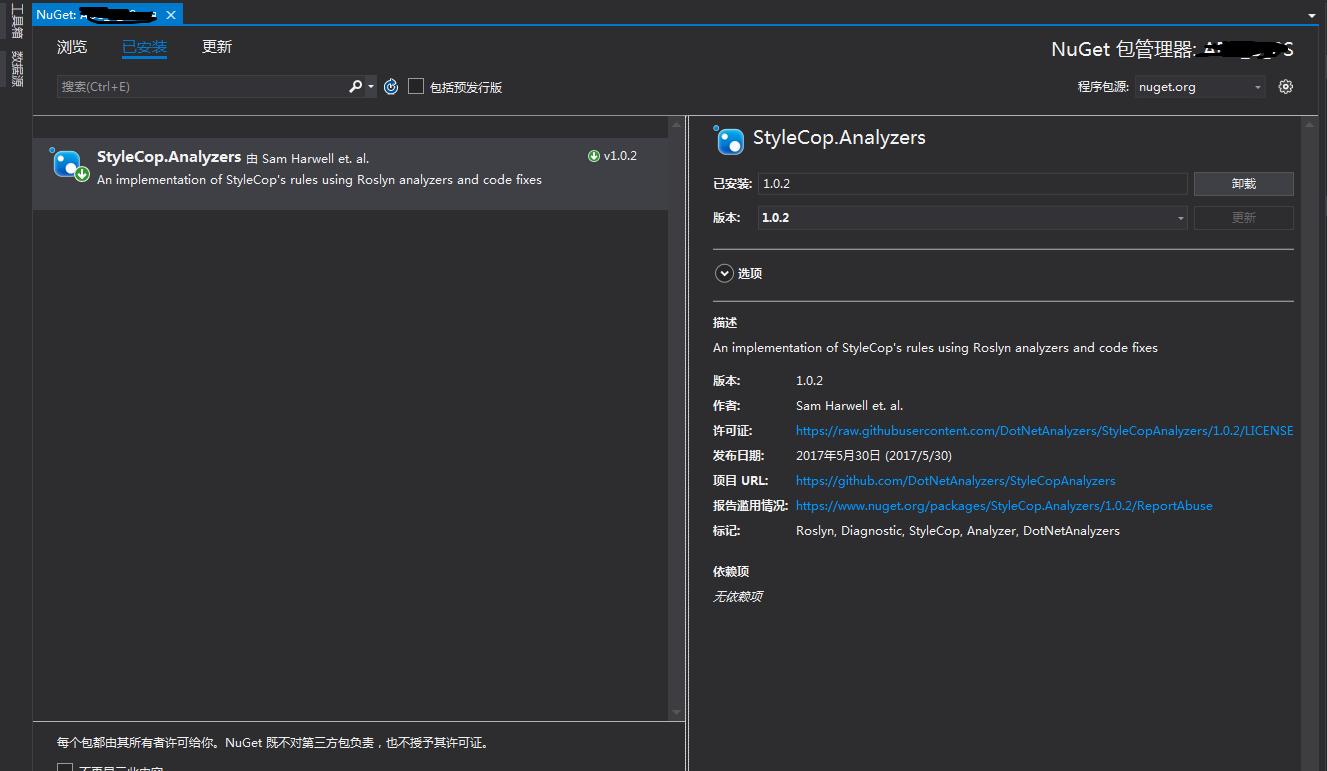
Task: Click the 卸载 uninstall button
Action: click(1243, 184)
